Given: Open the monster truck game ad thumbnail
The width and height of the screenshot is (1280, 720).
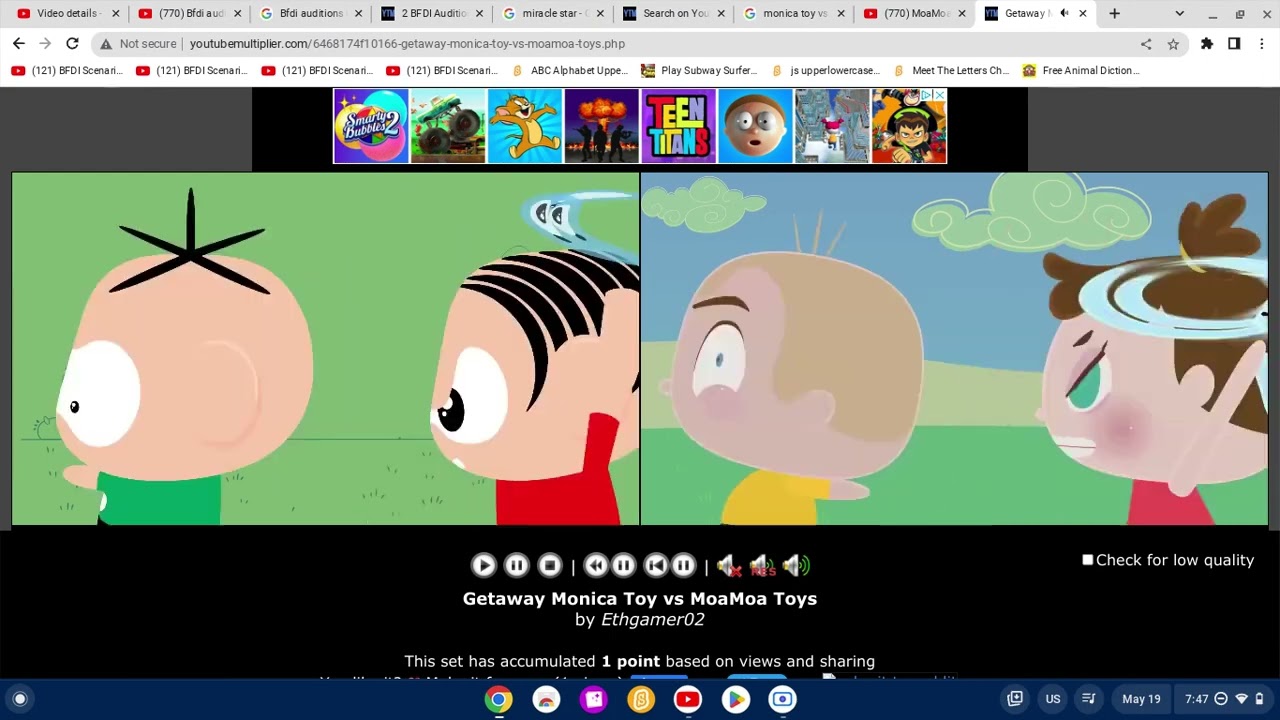Looking at the screenshot, I should (448, 126).
